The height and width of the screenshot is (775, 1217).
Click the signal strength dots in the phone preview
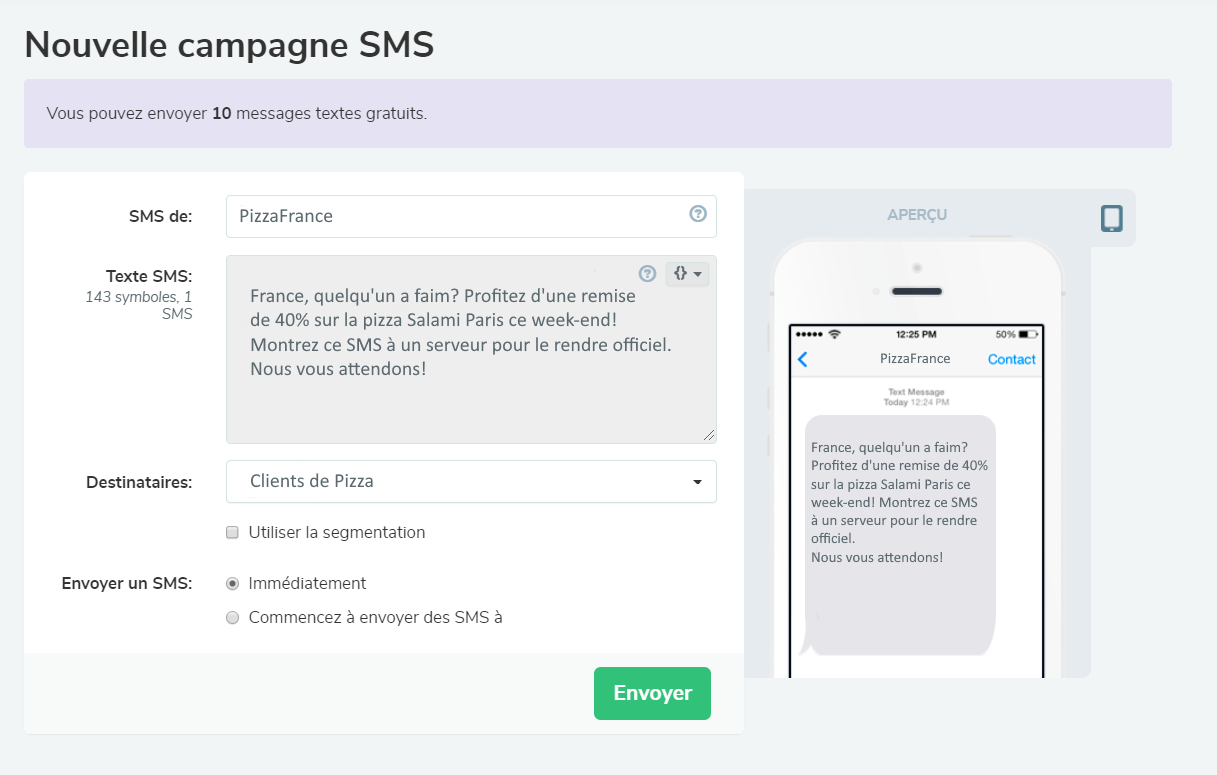pos(809,334)
